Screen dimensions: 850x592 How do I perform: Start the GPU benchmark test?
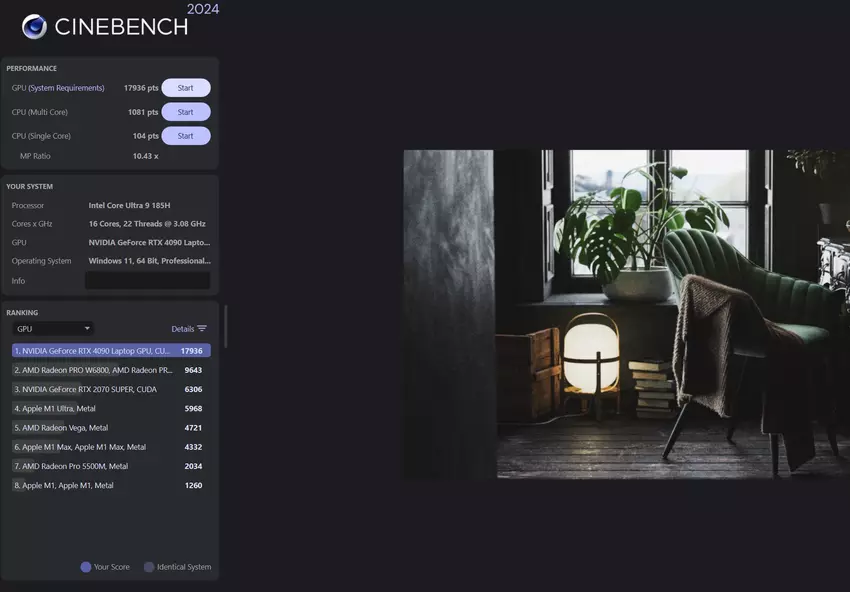[x=186, y=88]
